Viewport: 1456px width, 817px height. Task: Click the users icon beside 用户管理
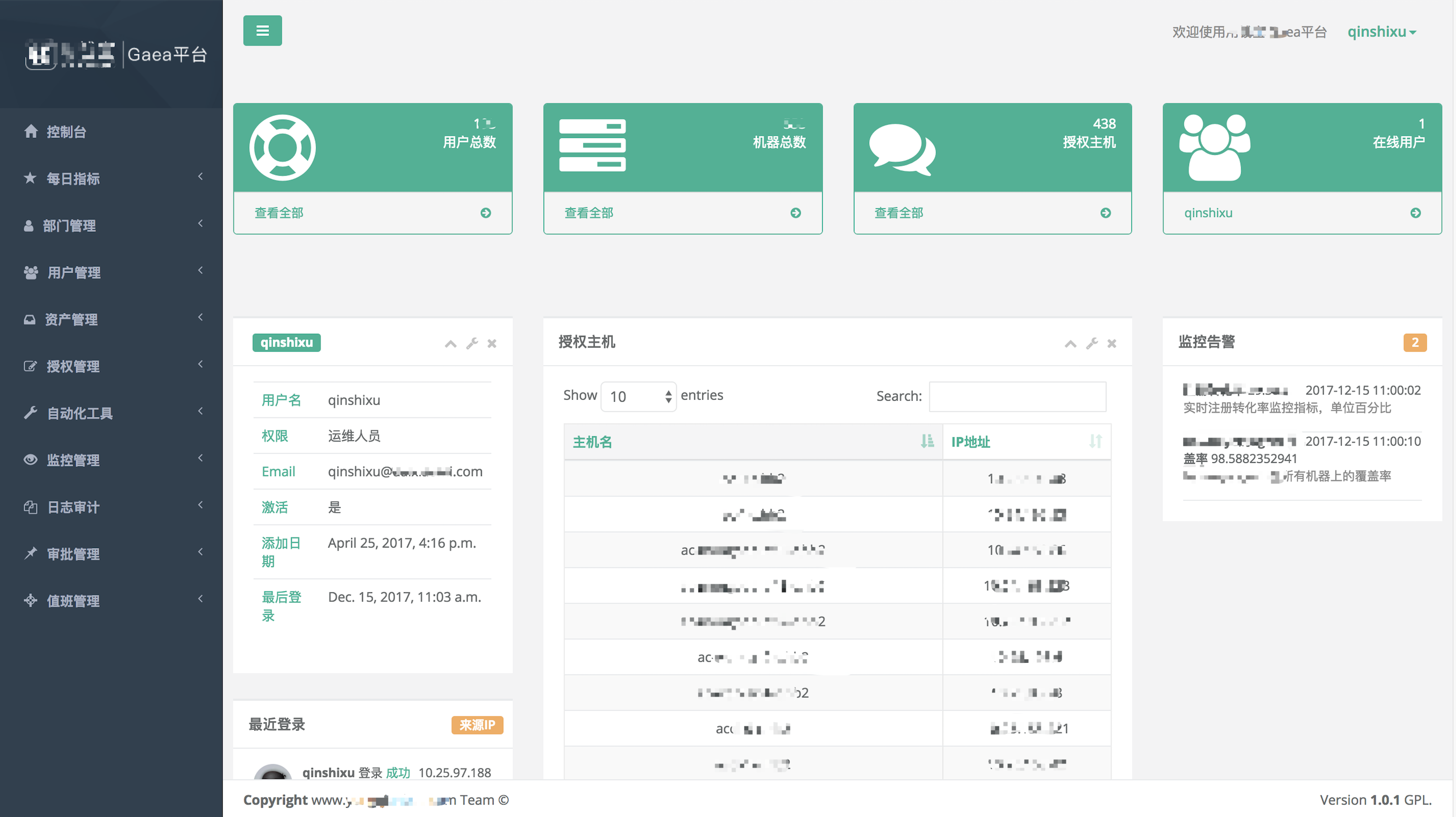pos(31,272)
